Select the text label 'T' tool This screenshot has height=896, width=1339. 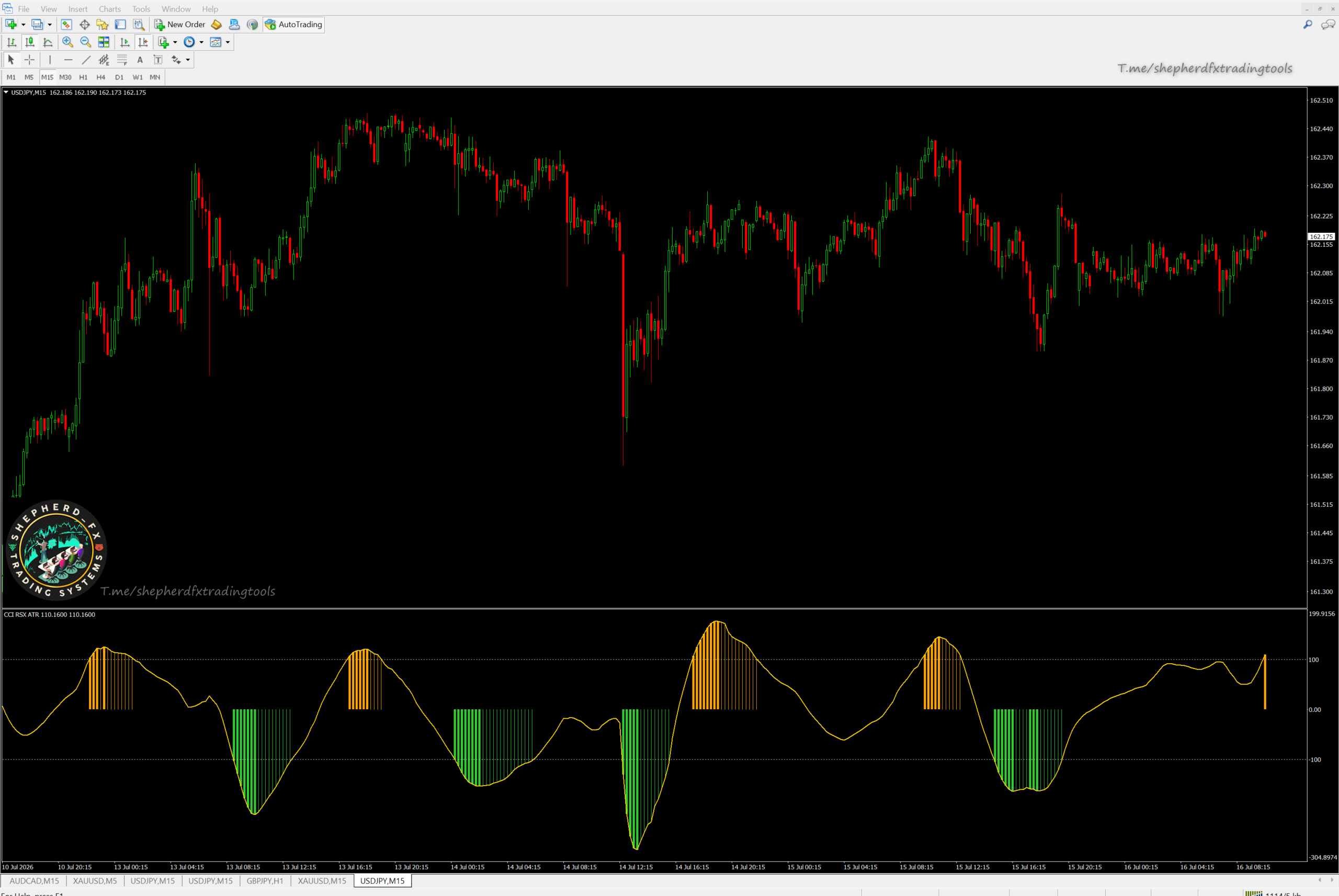point(158,60)
